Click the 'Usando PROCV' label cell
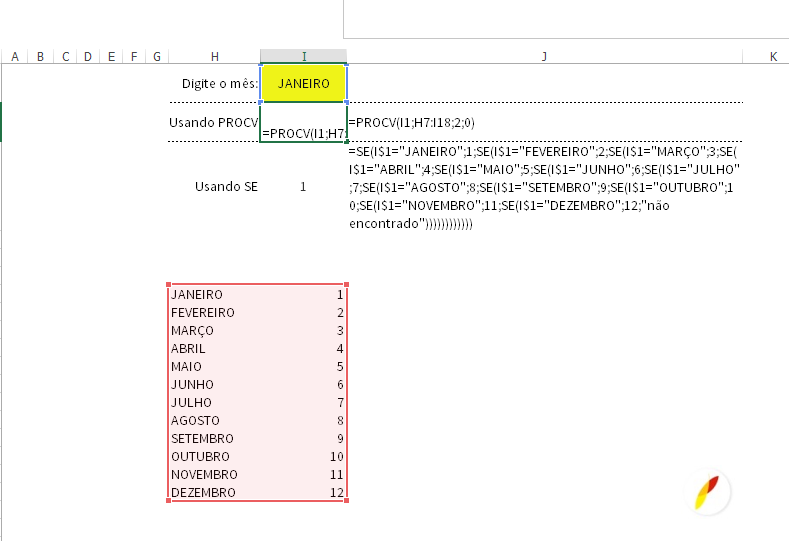 point(214,122)
